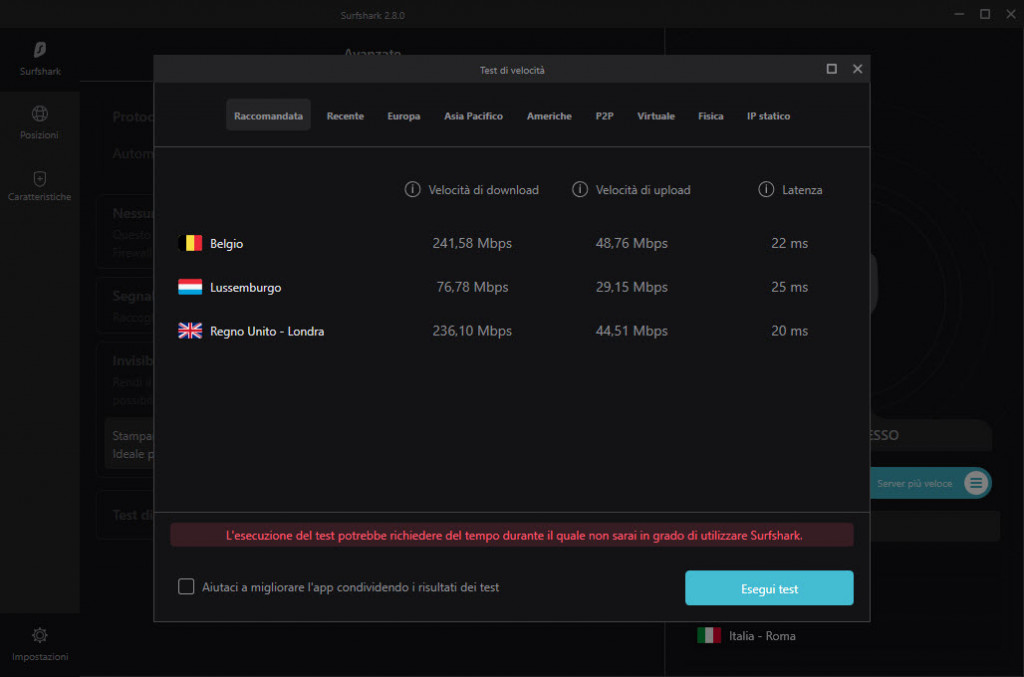Select the Raccomandata tab

(268, 116)
